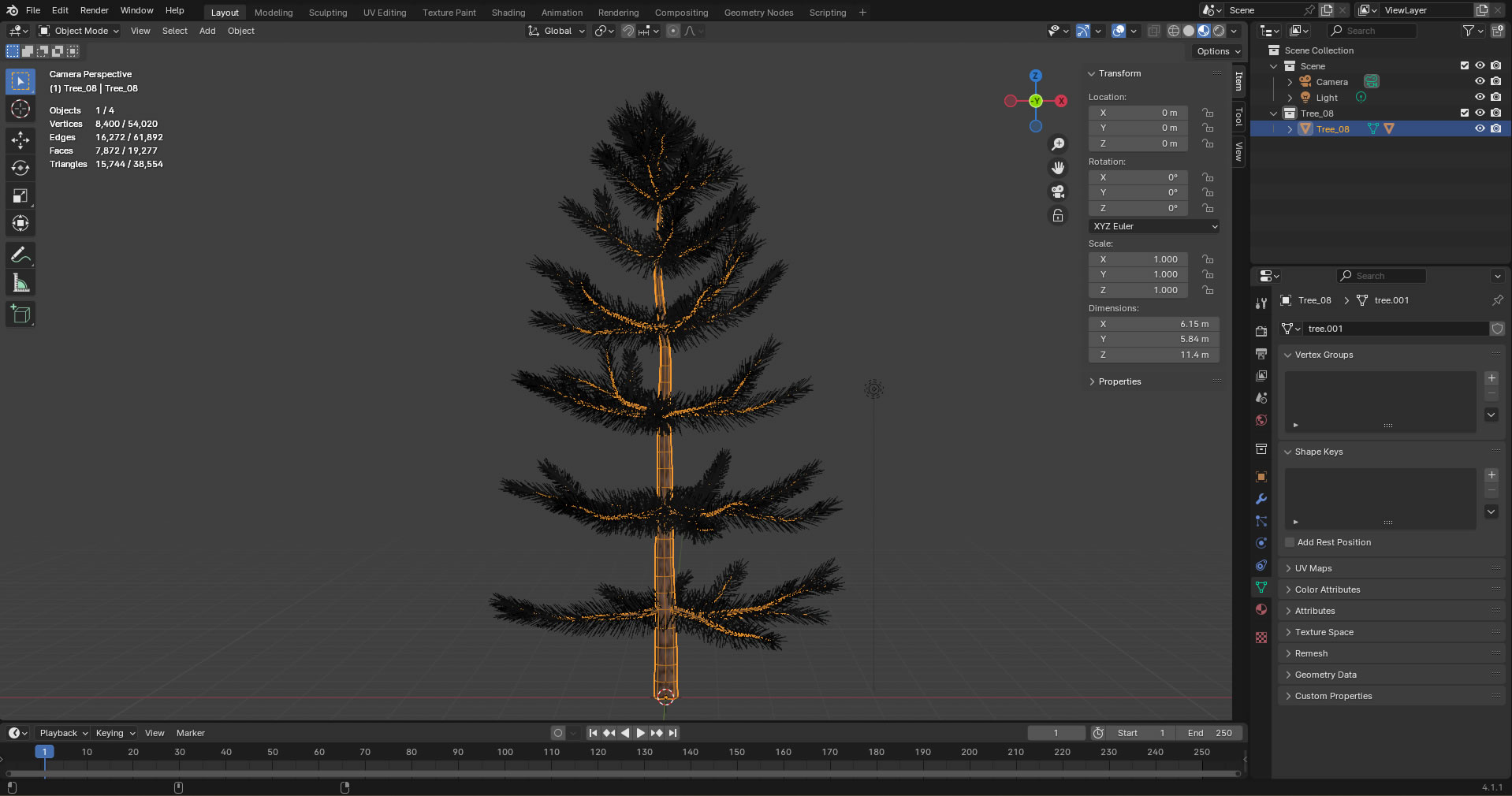1512x796 pixels.
Task: Click the End frame 250 field
Action: coord(1209,733)
